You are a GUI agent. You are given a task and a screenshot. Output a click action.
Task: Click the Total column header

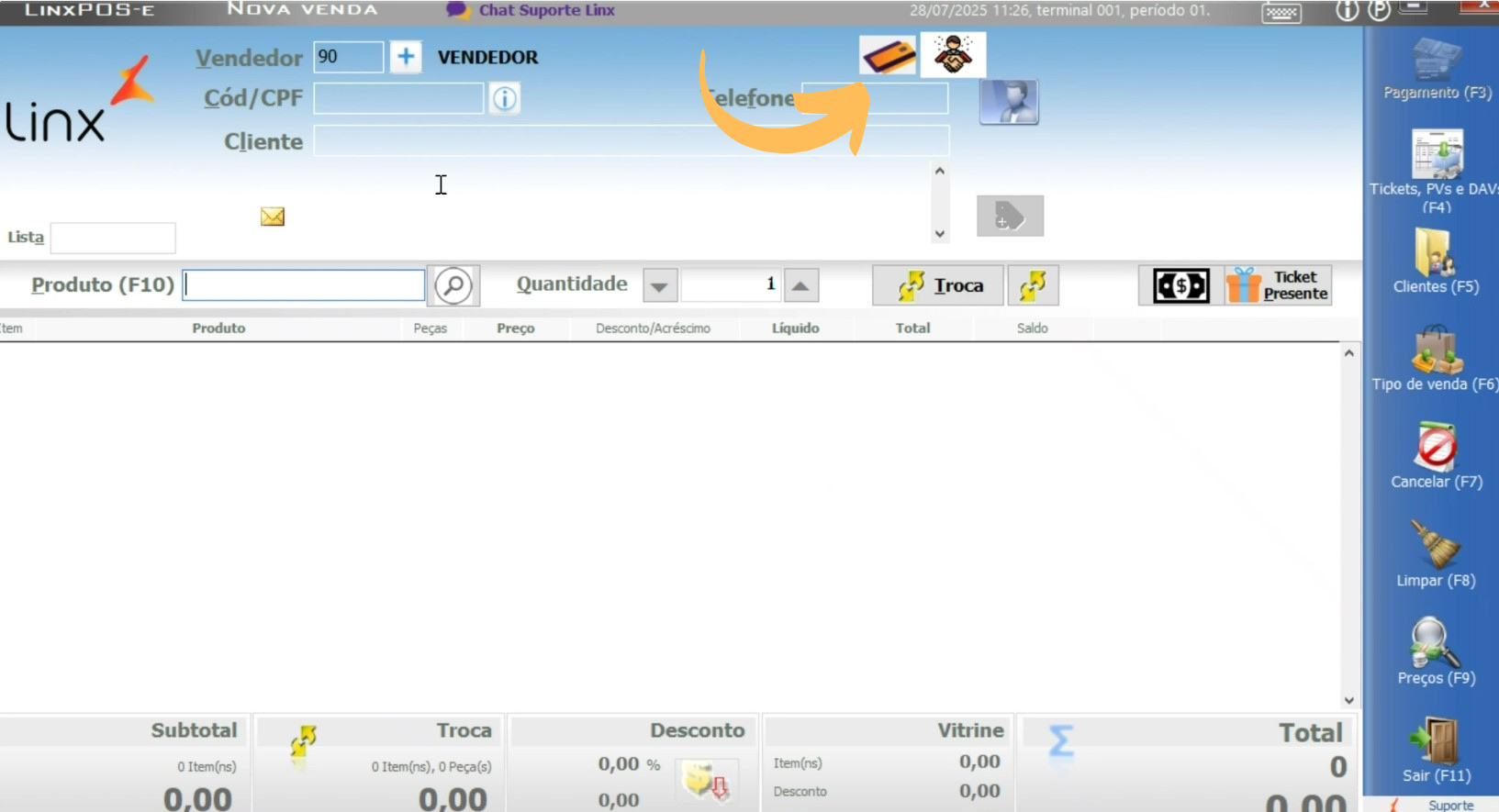click(x=913, y=328)
